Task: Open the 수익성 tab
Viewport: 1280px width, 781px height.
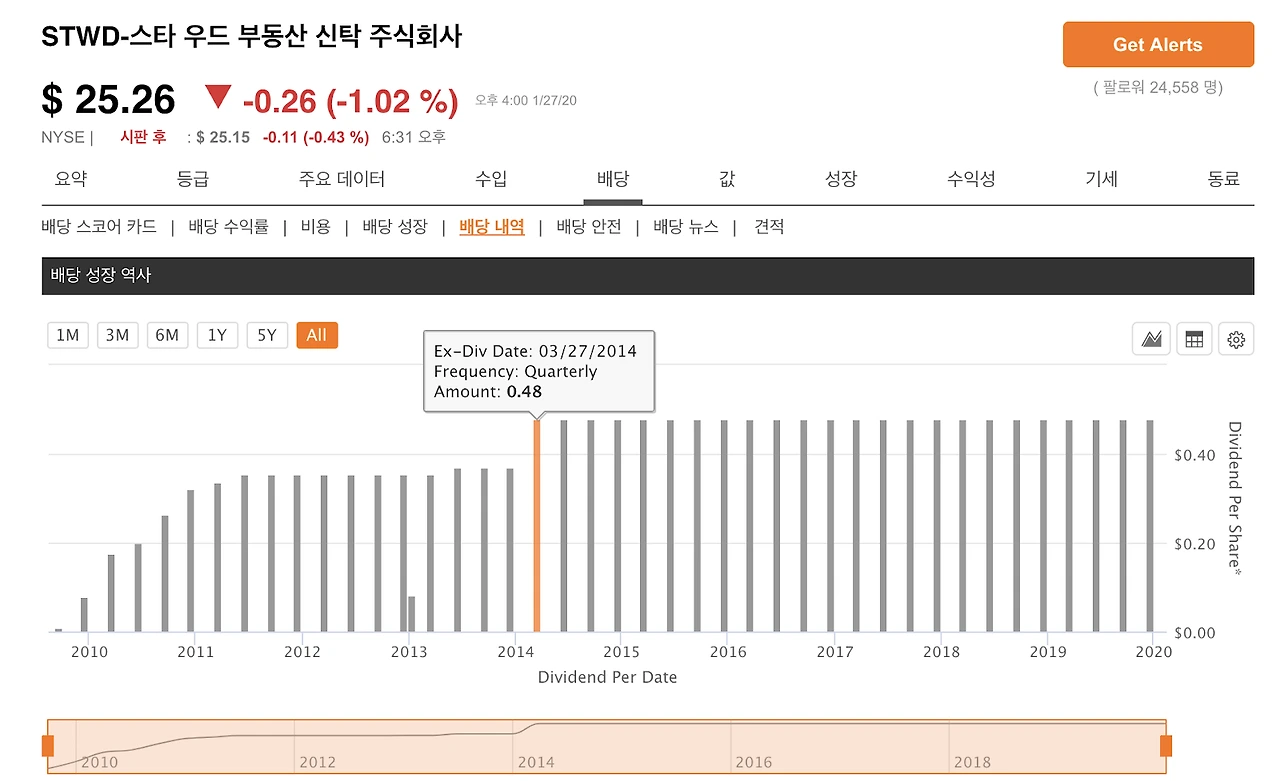Action: [971, 179]
